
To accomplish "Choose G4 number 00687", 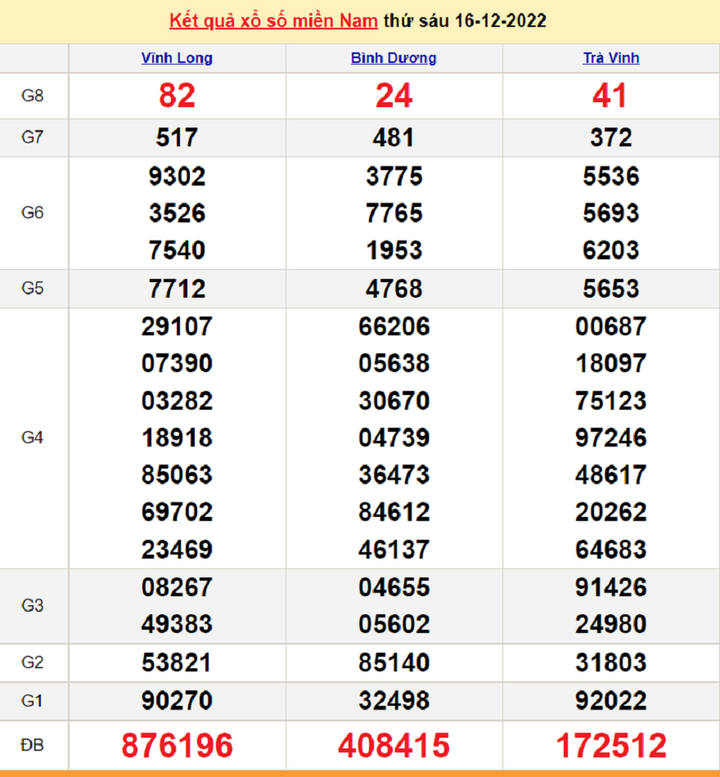I will tap(611, 327).
